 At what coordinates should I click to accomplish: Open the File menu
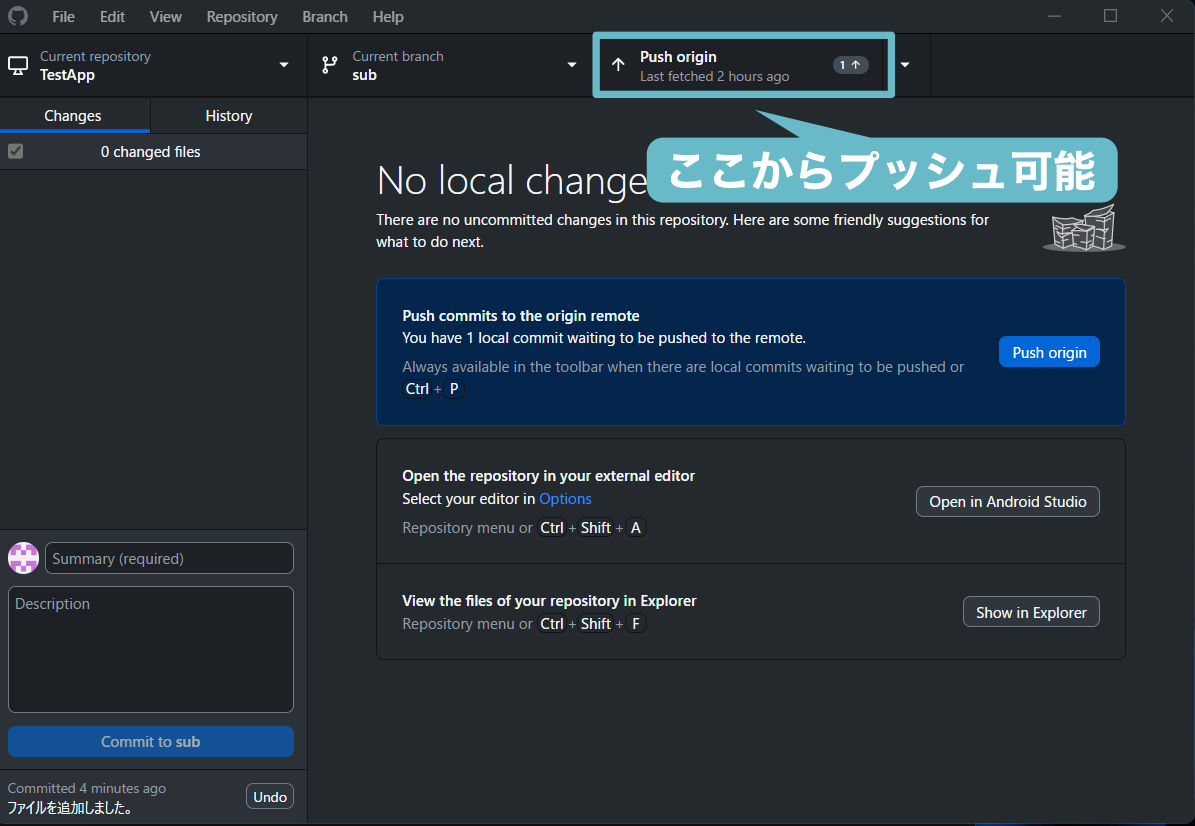(63, 17)
